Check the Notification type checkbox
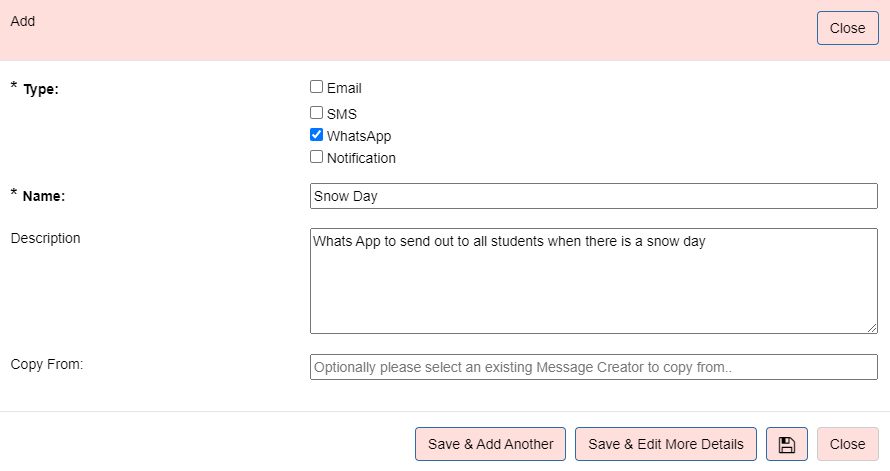890x471 pixels. click(x=316, y=157)
